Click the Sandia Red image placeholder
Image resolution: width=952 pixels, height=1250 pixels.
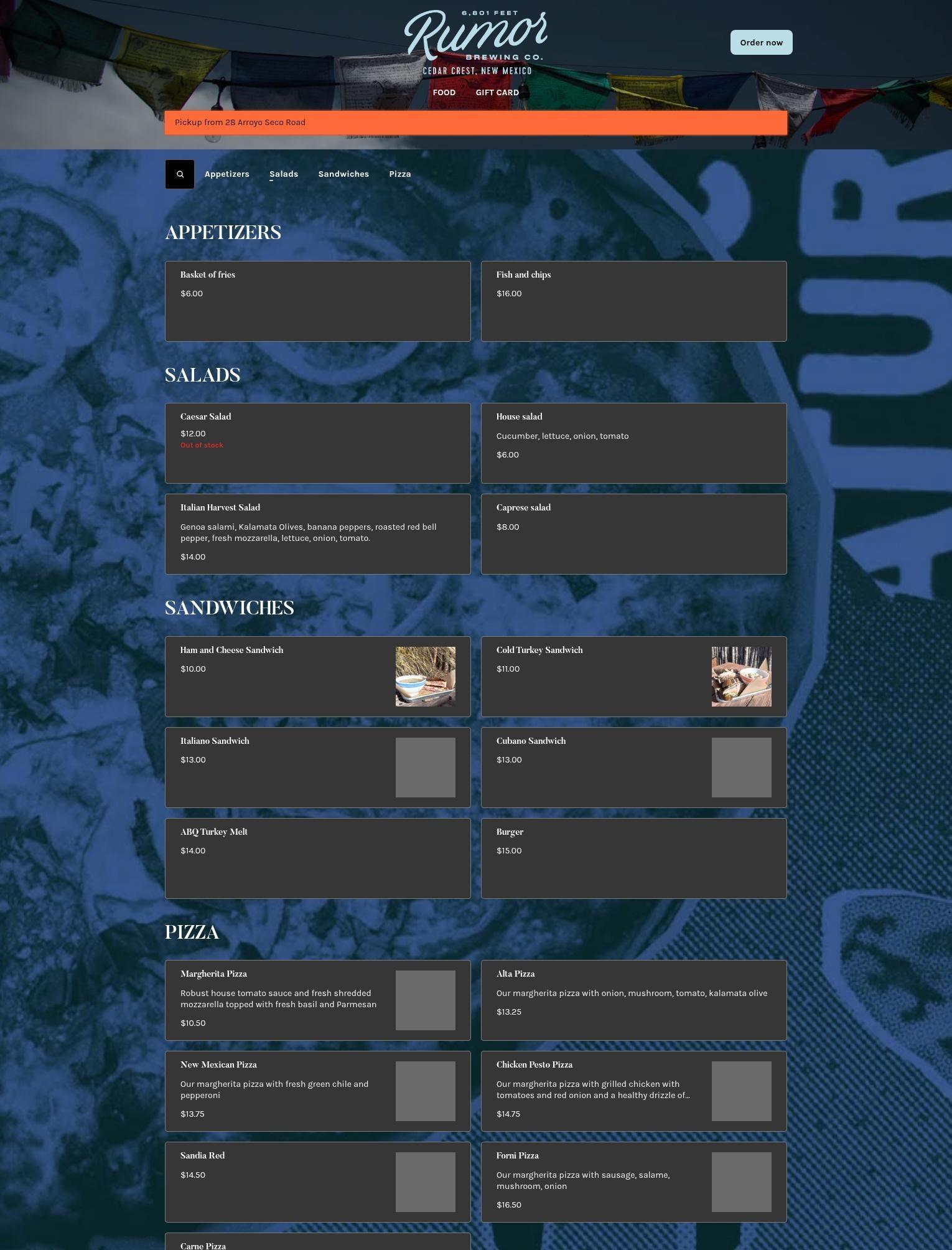click(426, 1182)
